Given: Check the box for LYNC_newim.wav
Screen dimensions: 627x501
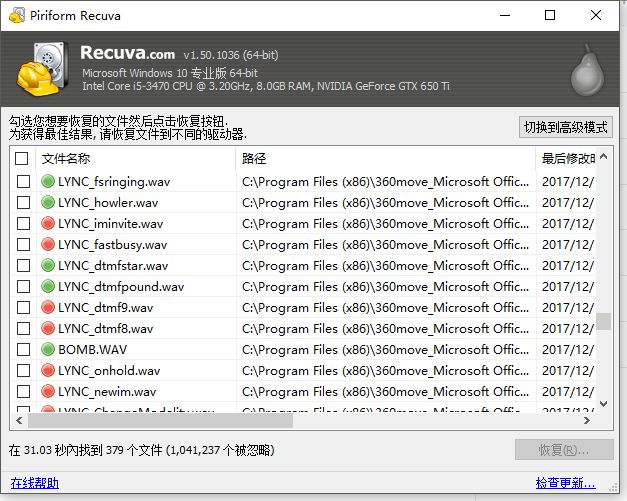Looking at the screenshot, I should pyautogui.click(x=24, y=391).
